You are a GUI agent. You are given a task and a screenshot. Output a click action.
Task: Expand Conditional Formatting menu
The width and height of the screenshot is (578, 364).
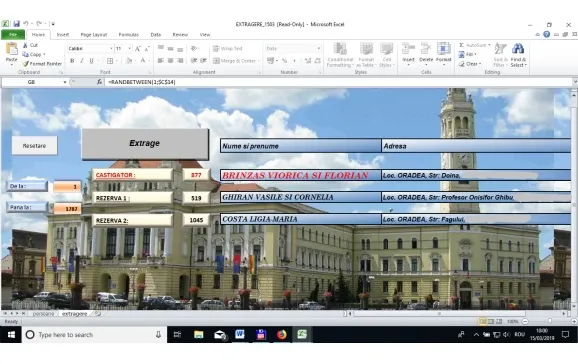point(340,55)
